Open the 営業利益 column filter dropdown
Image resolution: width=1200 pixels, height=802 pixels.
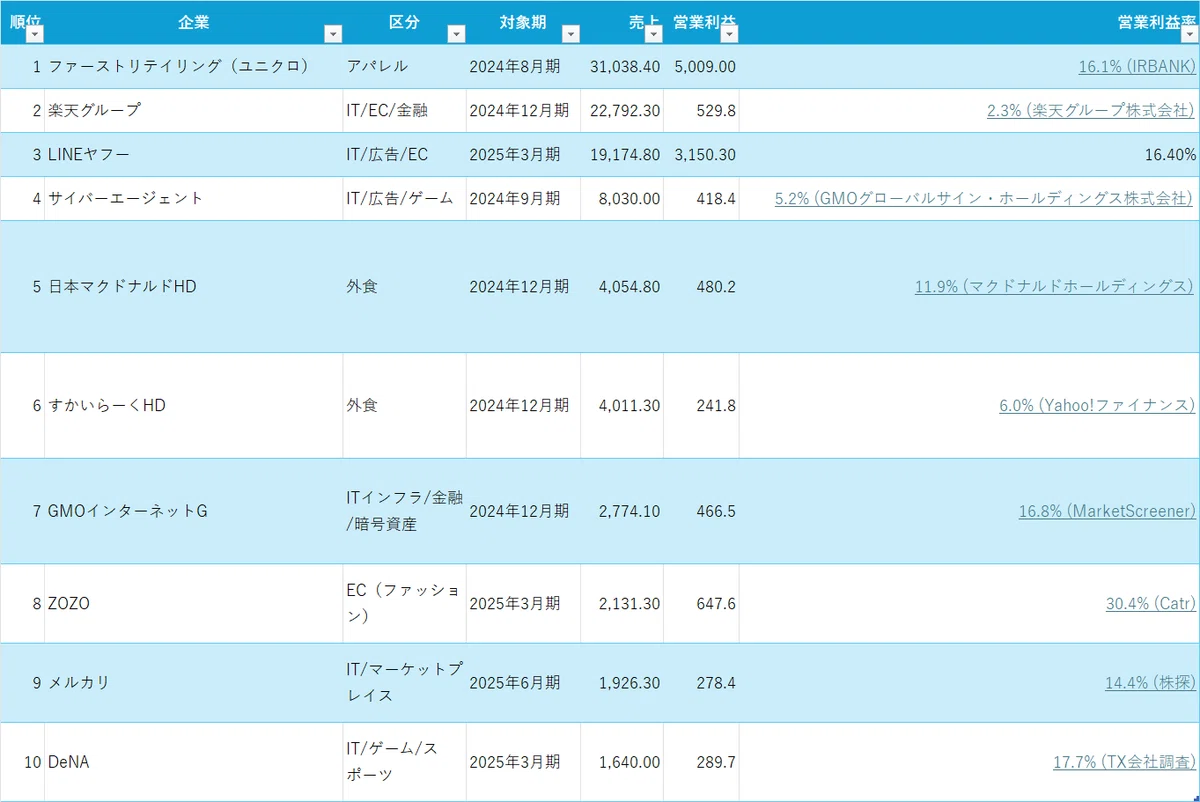pyautogui.click(x=729, y=34)
